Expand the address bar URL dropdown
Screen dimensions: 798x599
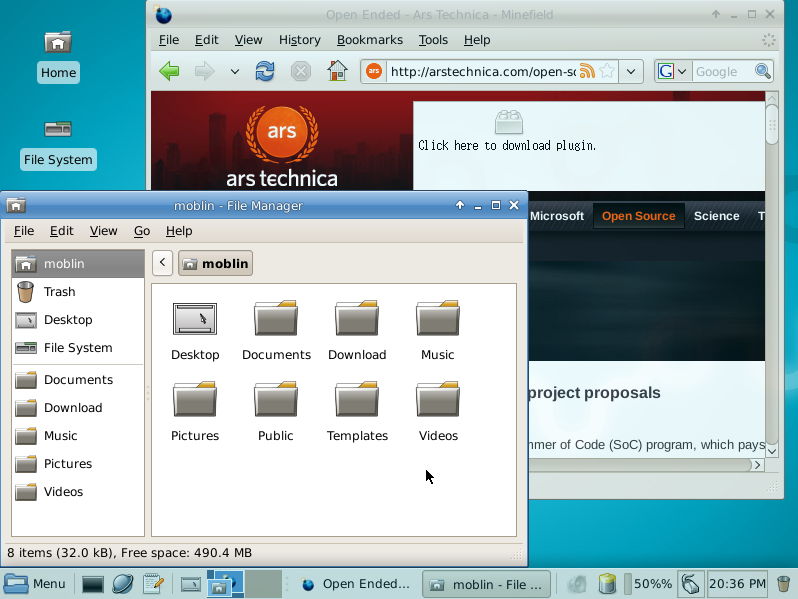(x=631, y=71)
